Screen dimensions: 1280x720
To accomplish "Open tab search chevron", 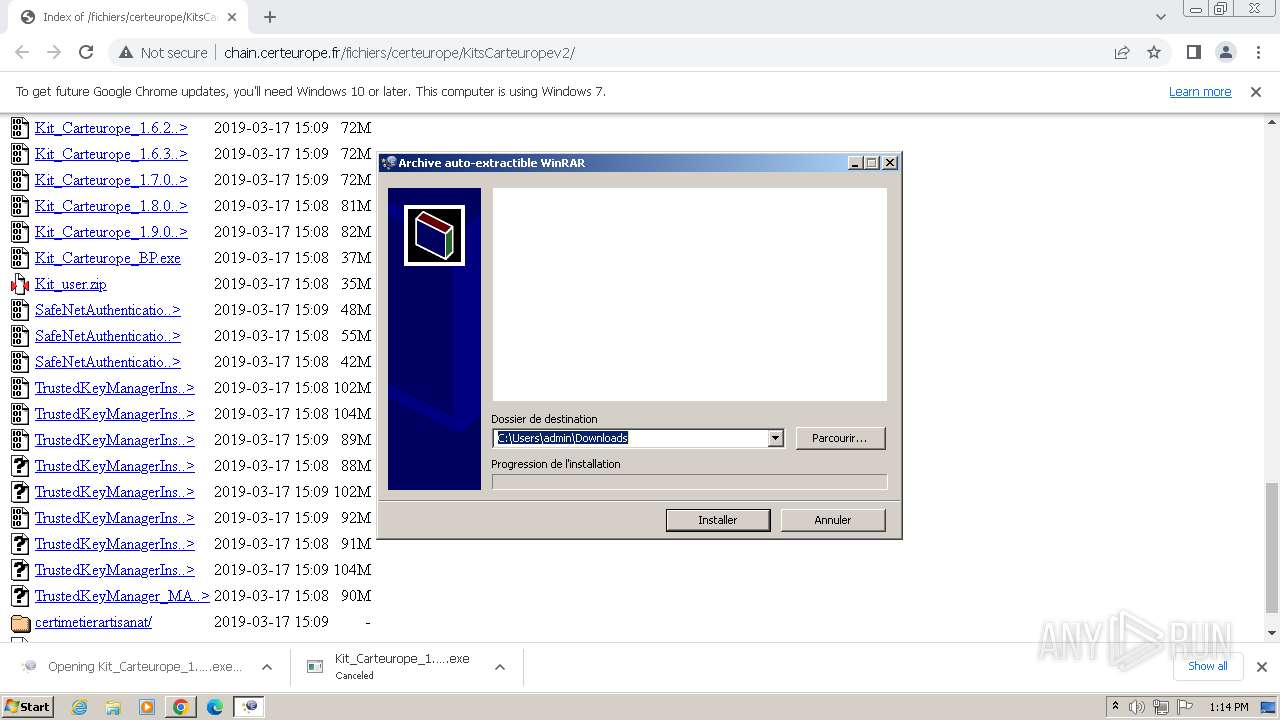I will [x=1160, y=17].
